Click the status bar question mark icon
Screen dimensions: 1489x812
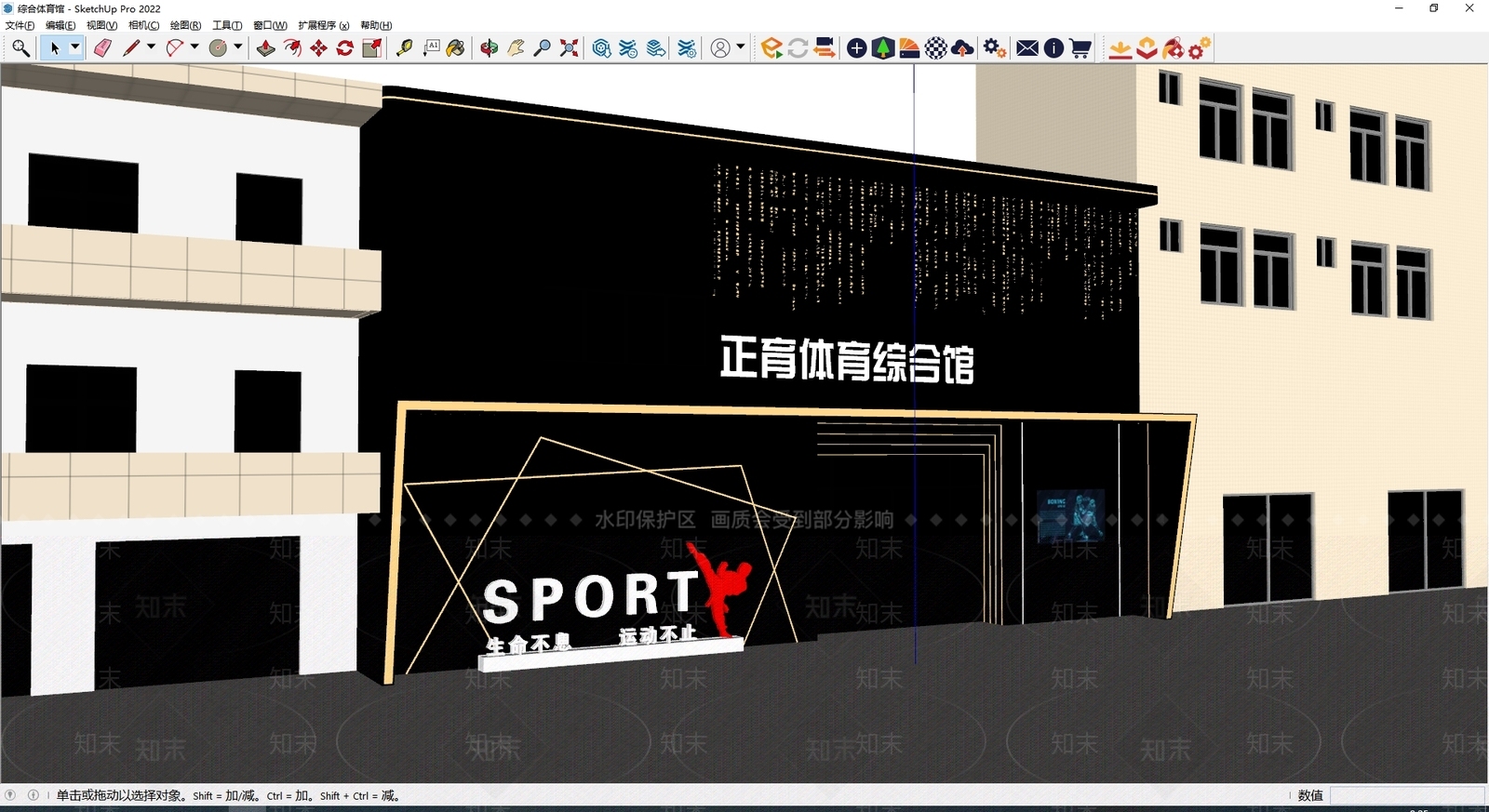click(10, 795)
